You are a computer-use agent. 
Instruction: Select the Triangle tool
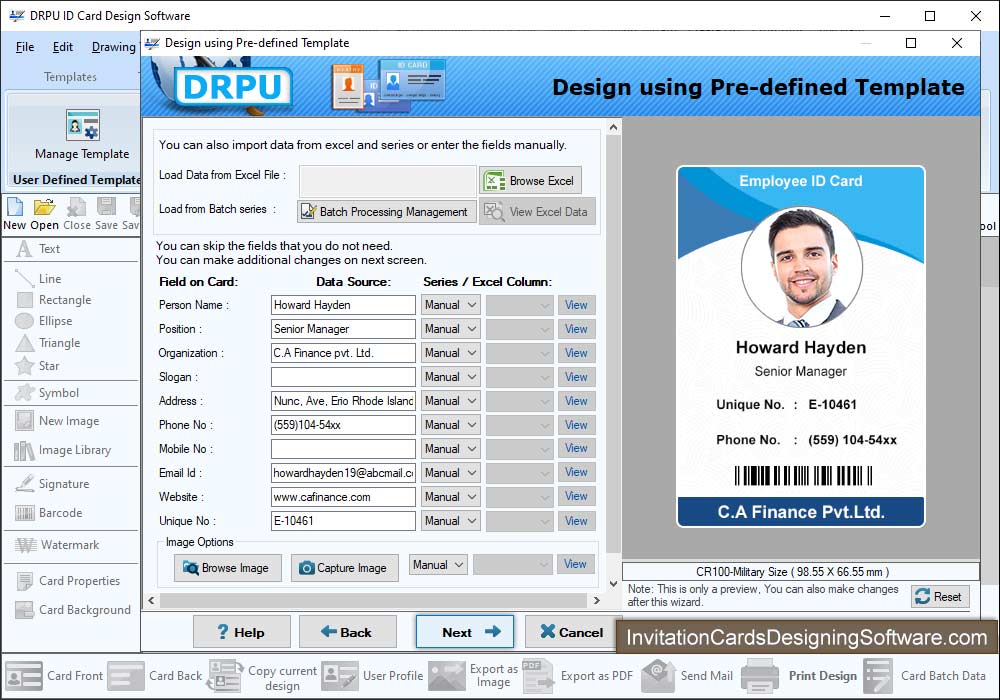coord(48,343)
